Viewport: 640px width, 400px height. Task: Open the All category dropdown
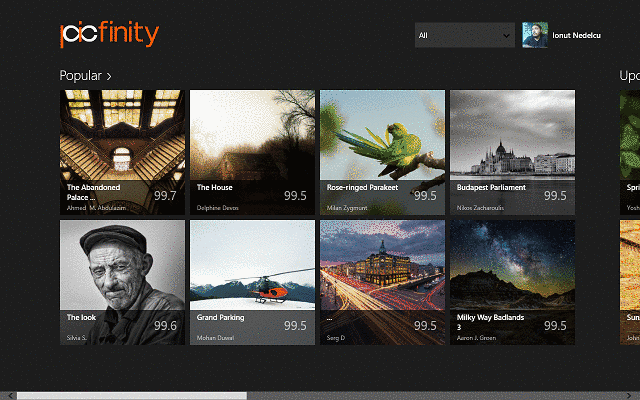[464, 35]
